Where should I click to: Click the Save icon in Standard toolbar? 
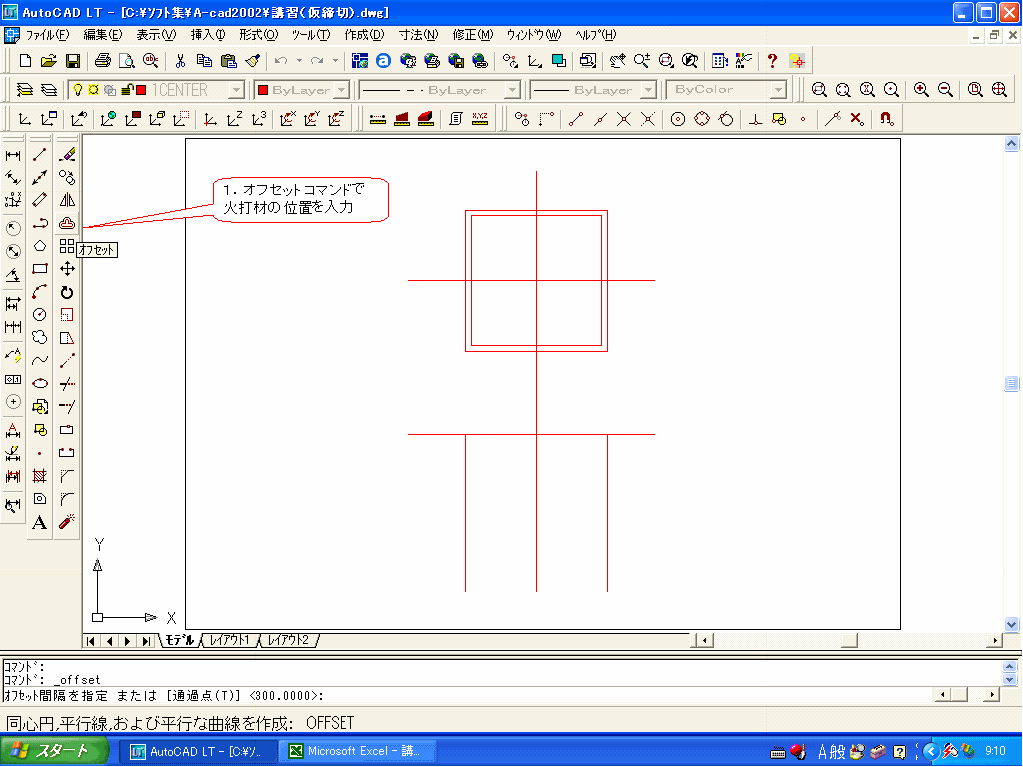[x=73, y=61]
